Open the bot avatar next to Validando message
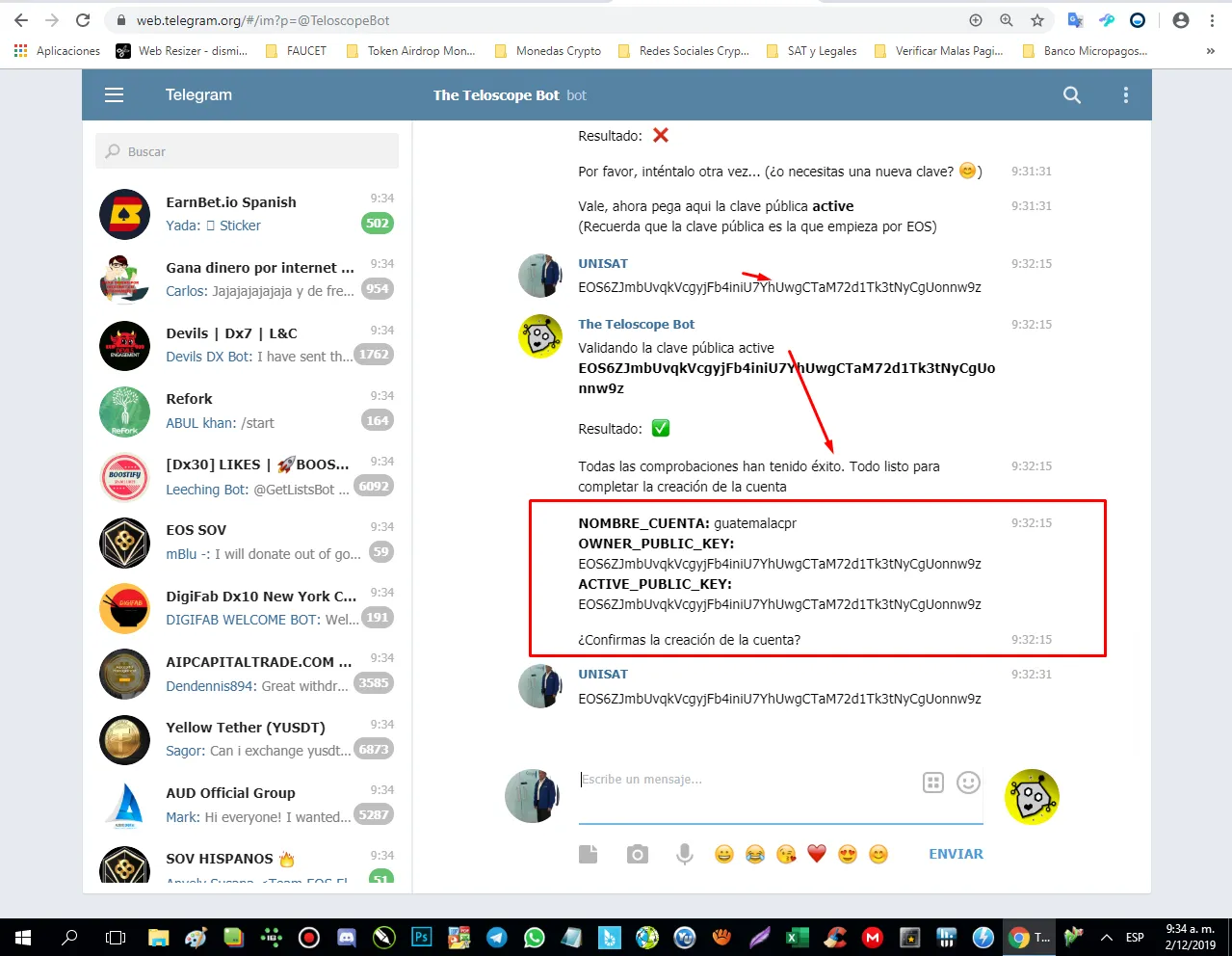Image resolution: width=1232 pixels, height=956 pixels. (540, 336)
